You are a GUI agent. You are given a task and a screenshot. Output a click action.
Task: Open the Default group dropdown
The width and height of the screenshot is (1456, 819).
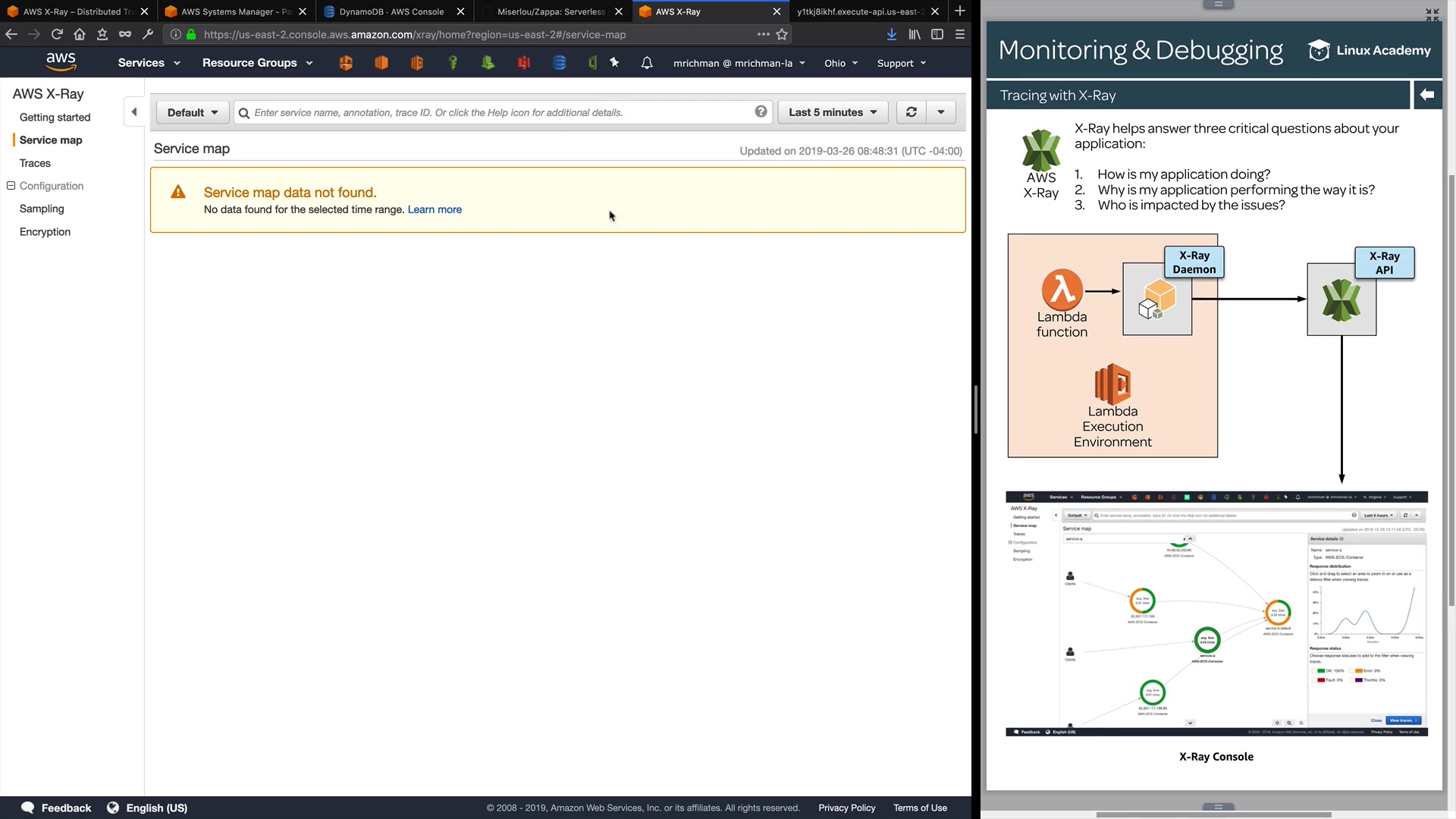[193, 112]
